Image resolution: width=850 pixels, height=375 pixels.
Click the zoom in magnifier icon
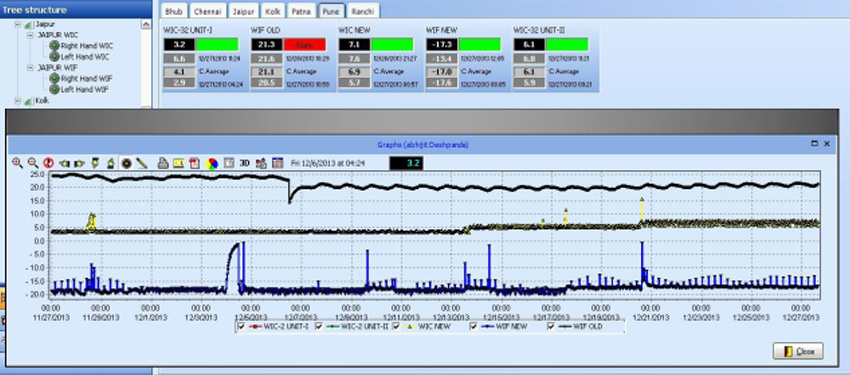[x=17, y=163]
